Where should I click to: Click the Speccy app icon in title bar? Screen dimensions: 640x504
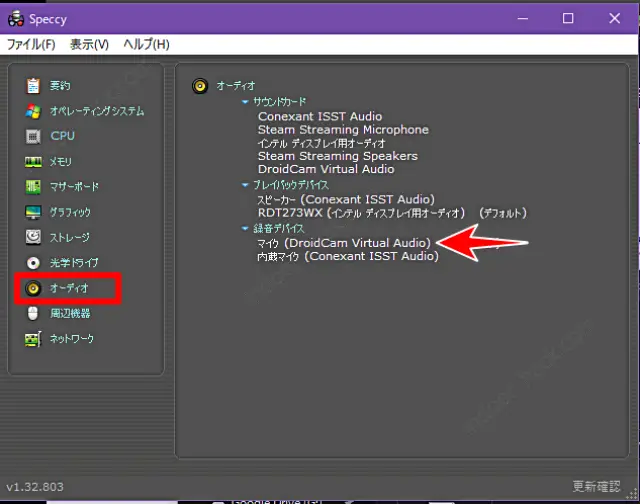point(16,18)
